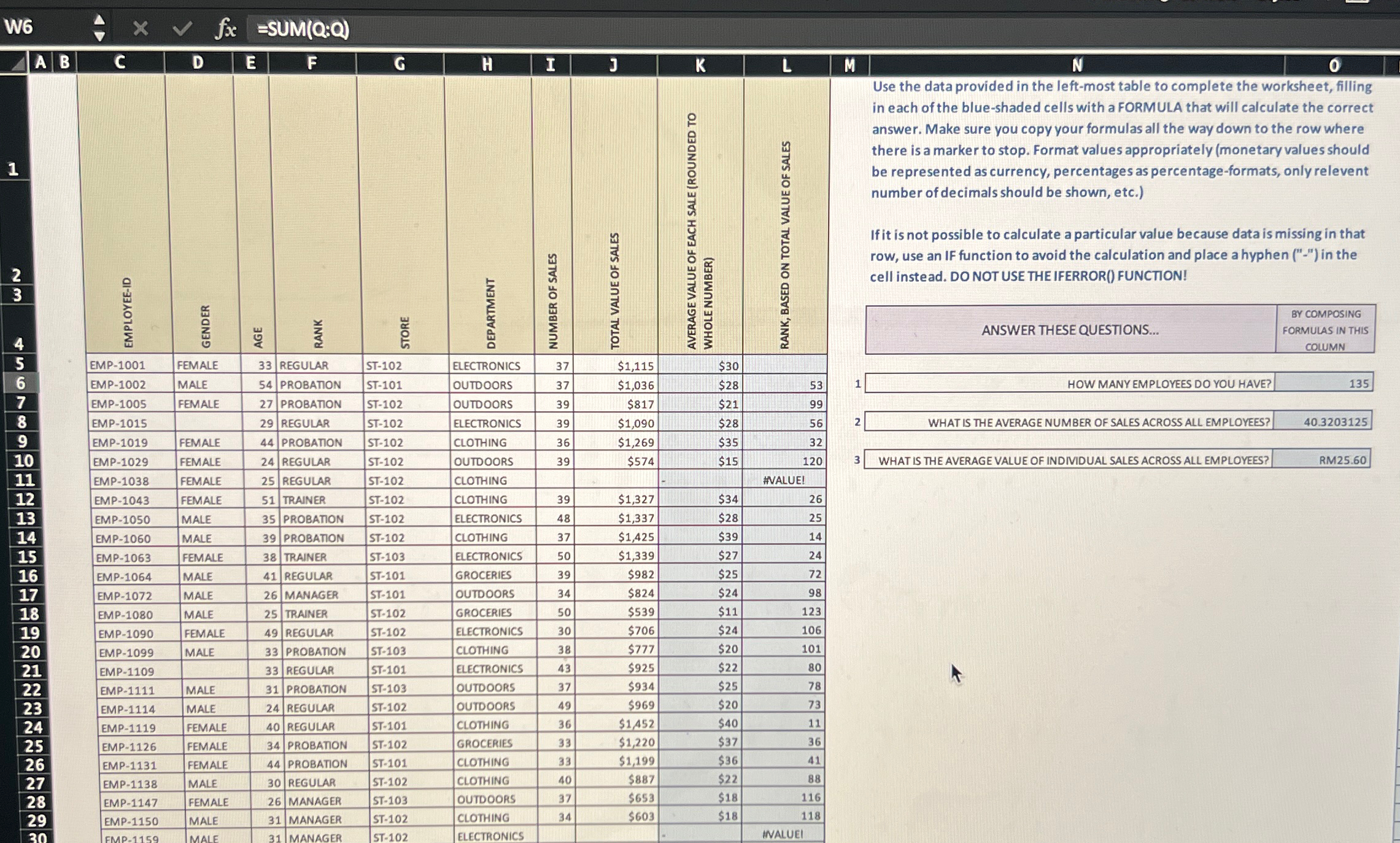
Task: Click the Insert Function (fx) icon
Action: 225,29
